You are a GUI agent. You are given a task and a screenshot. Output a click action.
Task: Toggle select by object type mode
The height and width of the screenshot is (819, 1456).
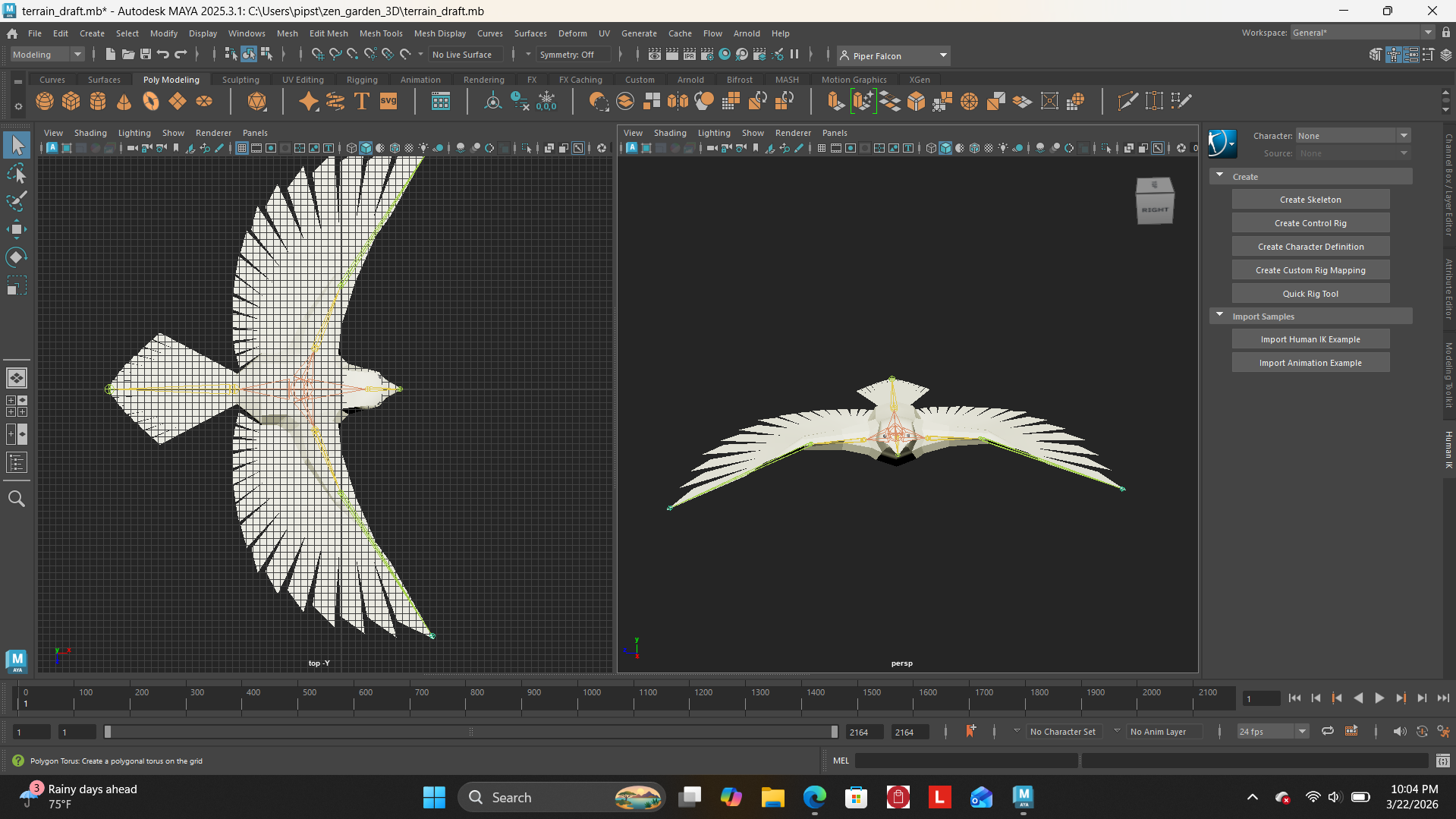[249, 55]
